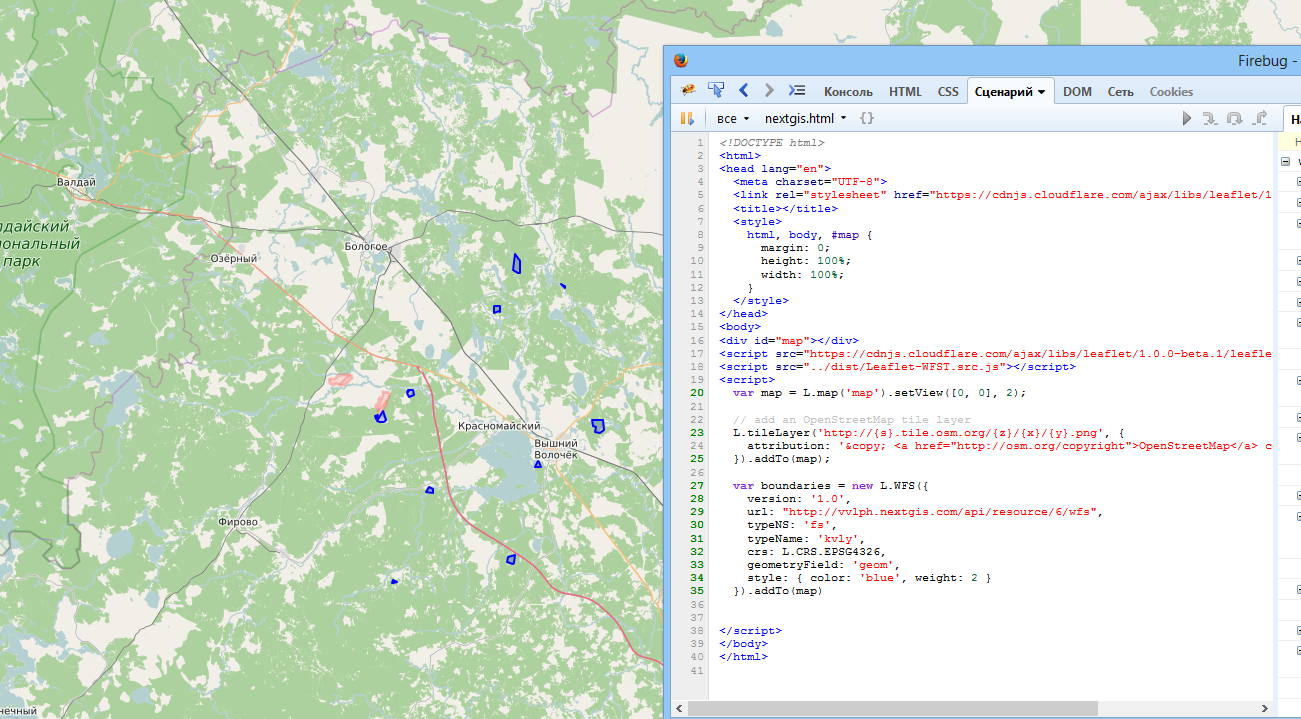Click the Firebug bug icon

(688, 91)
